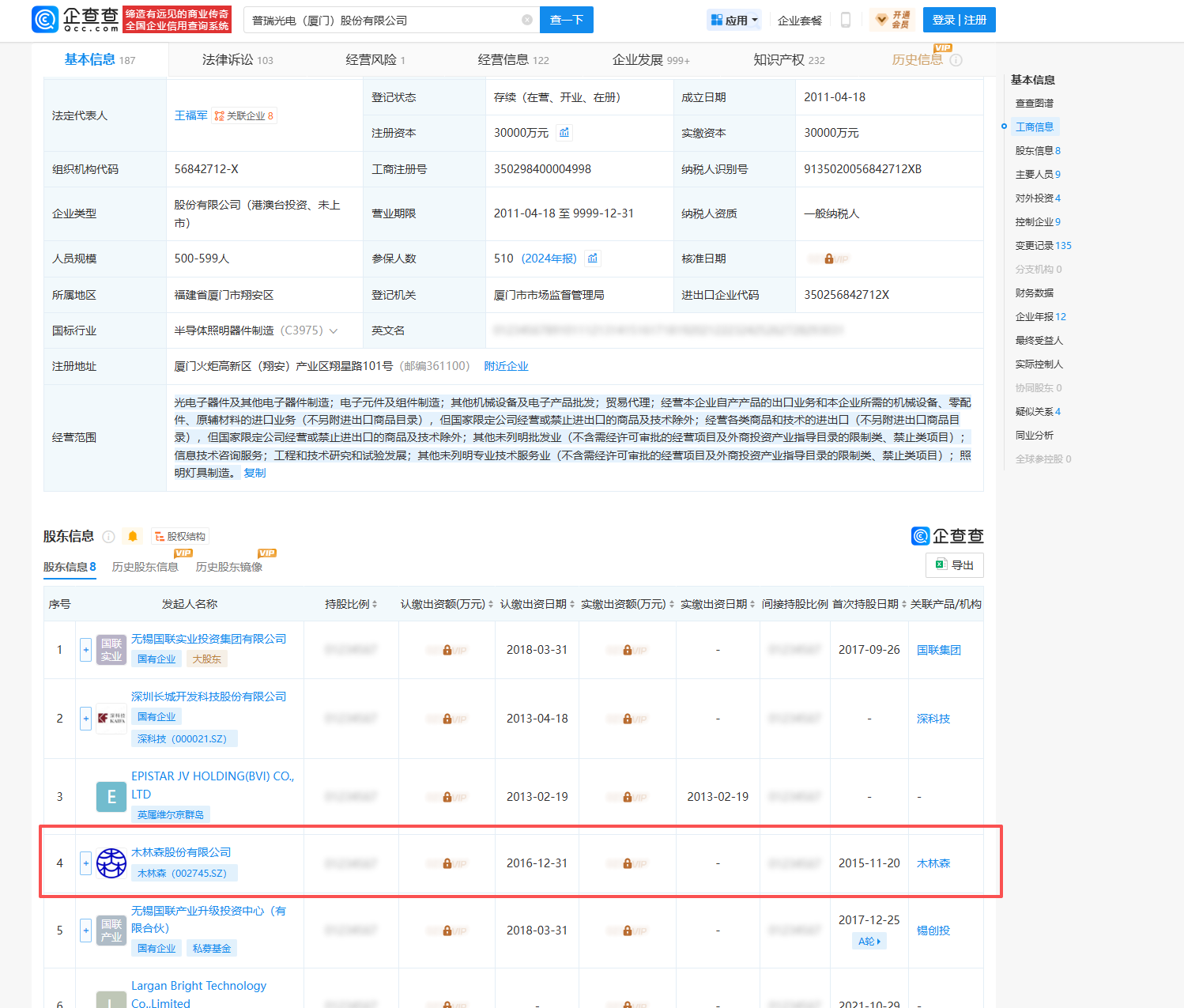Click the 国联实业 company logo in row 1
The height and width of the screenshot is (1008, 1184).
pos(111,650)
